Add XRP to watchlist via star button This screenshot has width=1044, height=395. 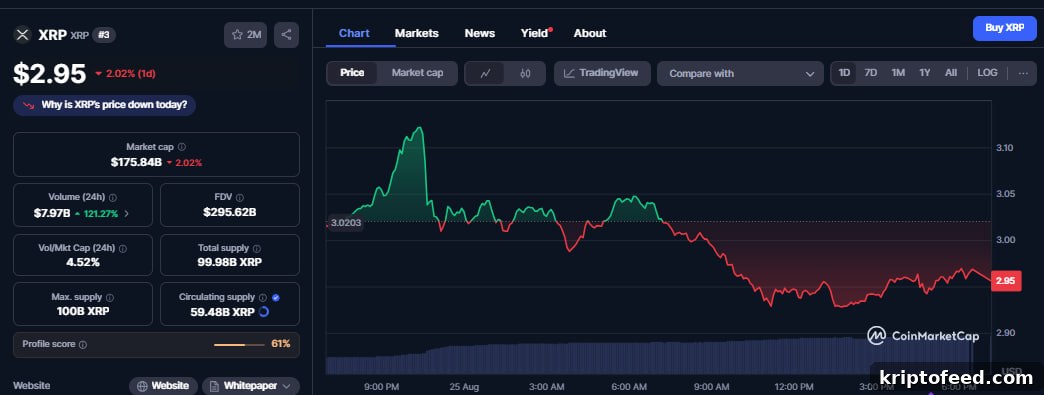click(x=246, y=35)
